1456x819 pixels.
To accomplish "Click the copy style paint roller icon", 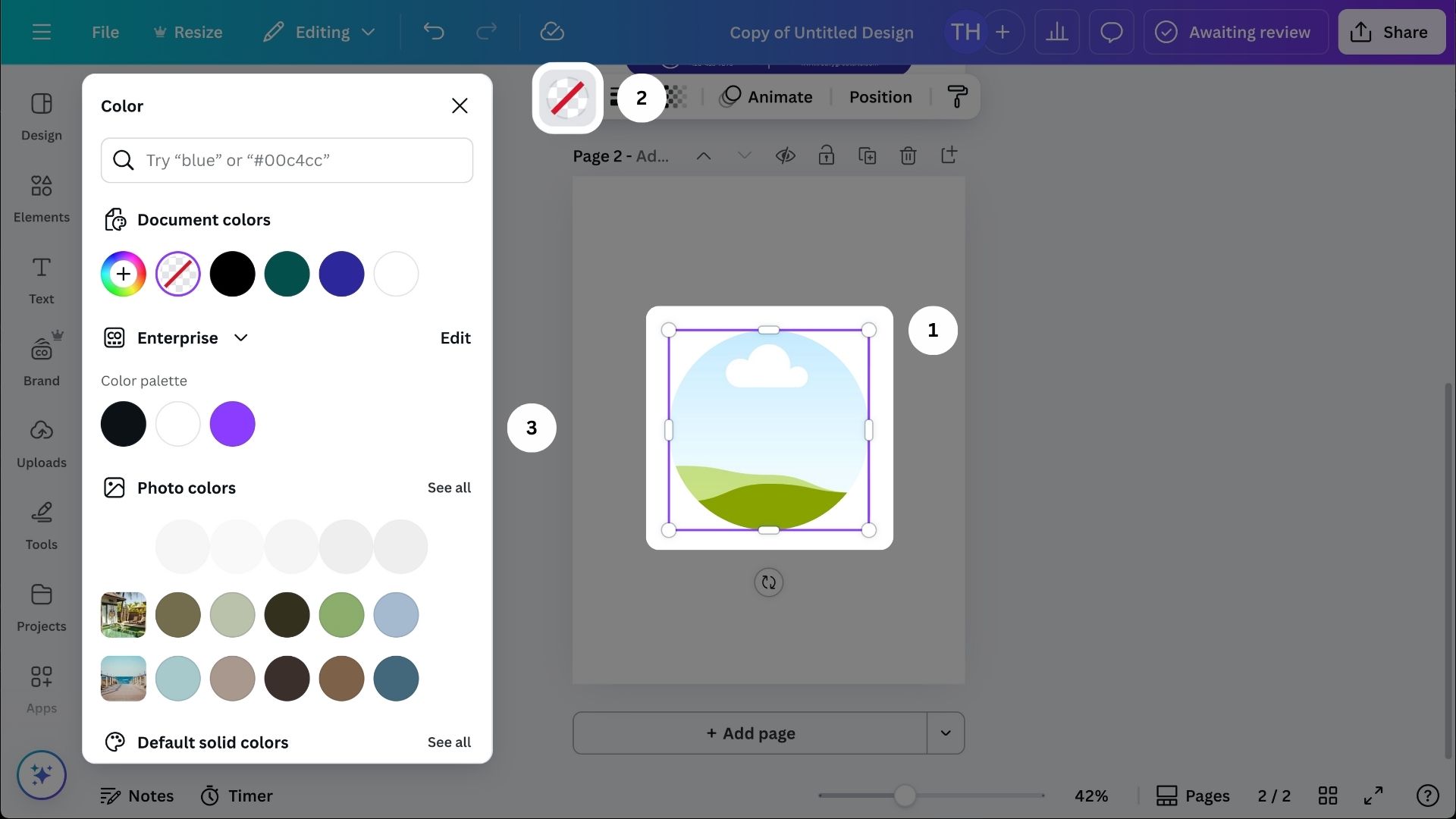I will (957, 96).
